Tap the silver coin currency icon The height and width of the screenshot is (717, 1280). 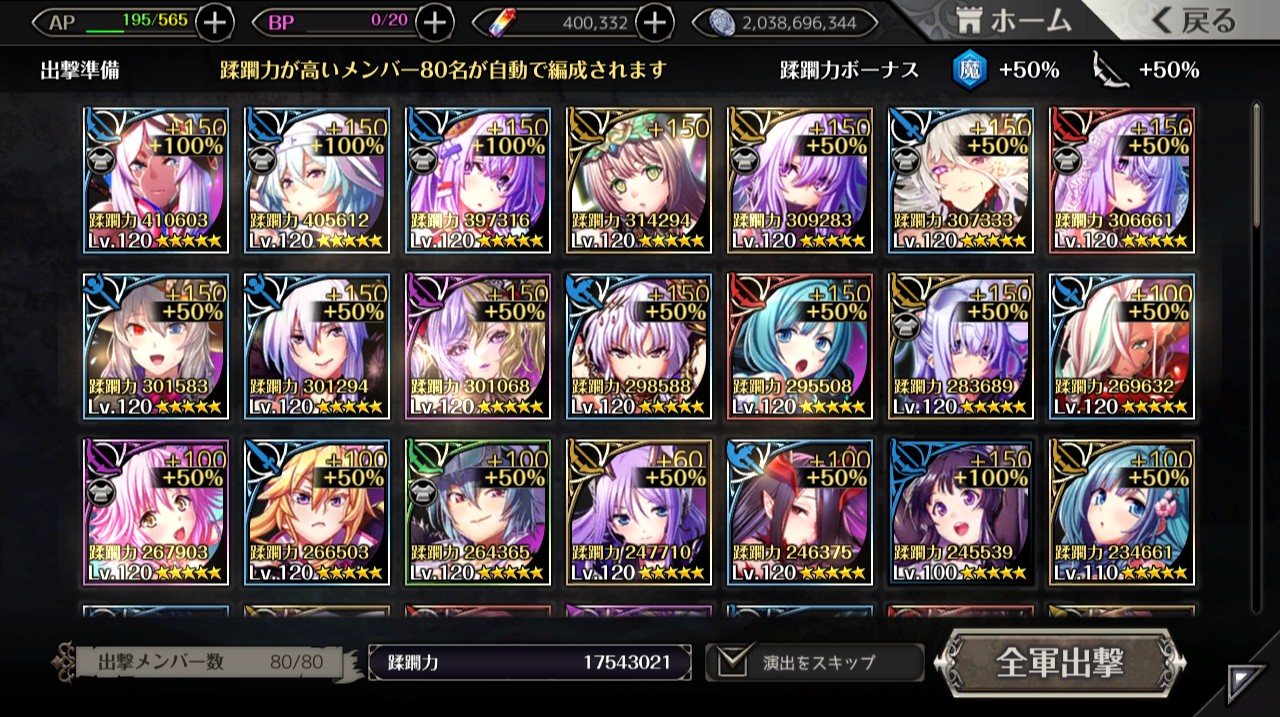click(x=723, y=21)
